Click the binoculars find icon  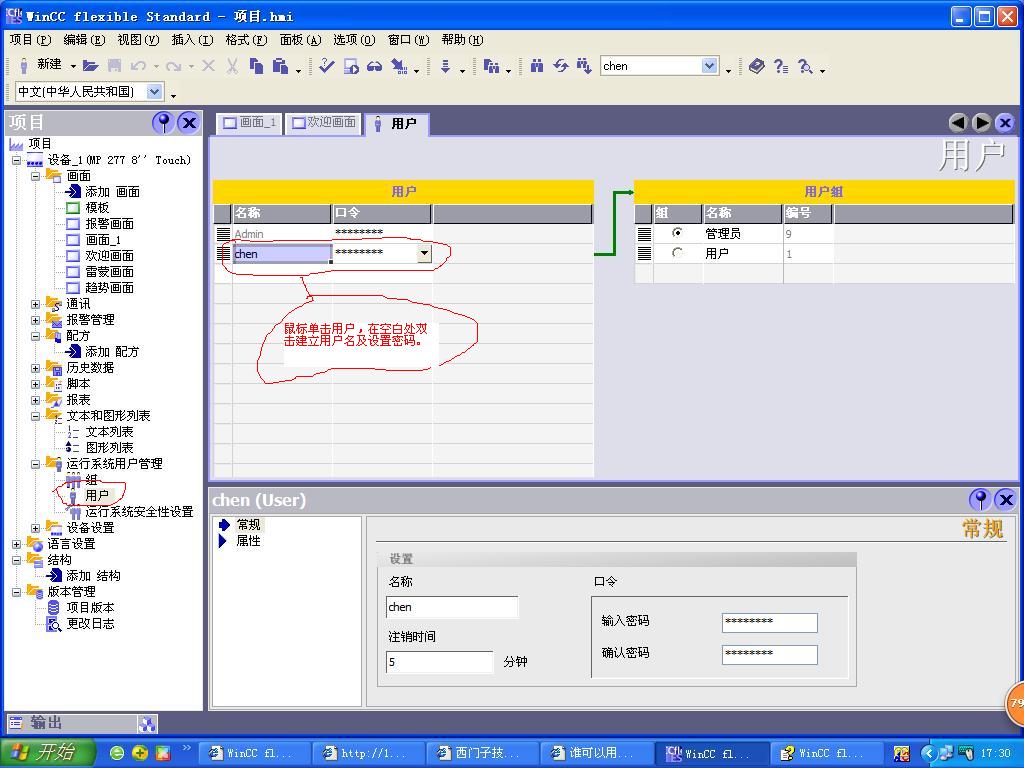[x=537, y=65]
